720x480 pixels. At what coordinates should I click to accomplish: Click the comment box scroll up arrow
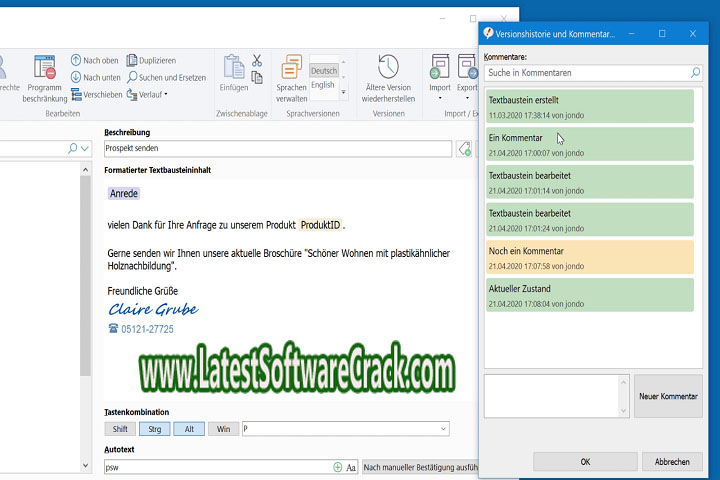tap(623, 382)
